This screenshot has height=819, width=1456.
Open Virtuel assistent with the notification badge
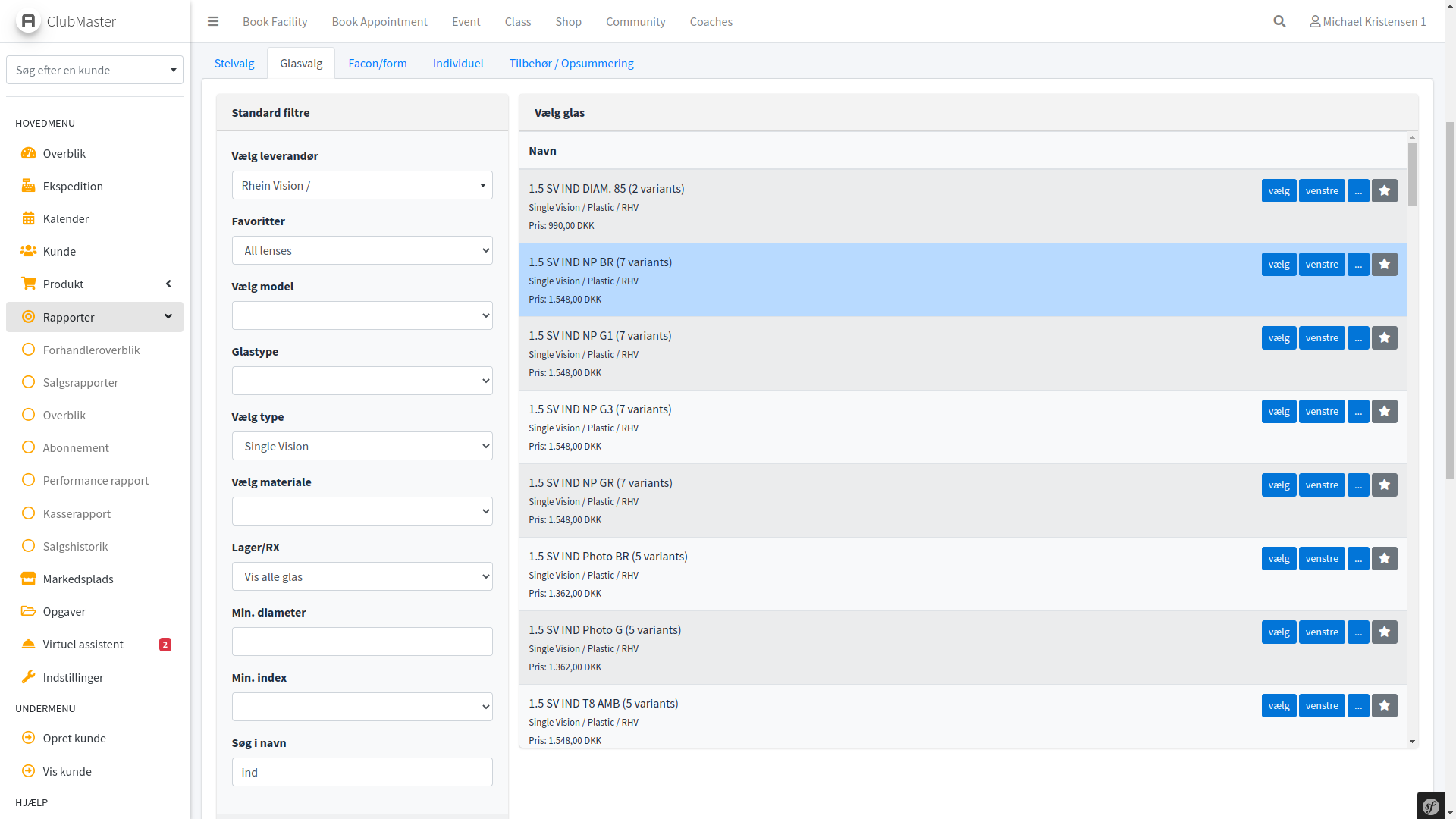(x=83, y=644)
